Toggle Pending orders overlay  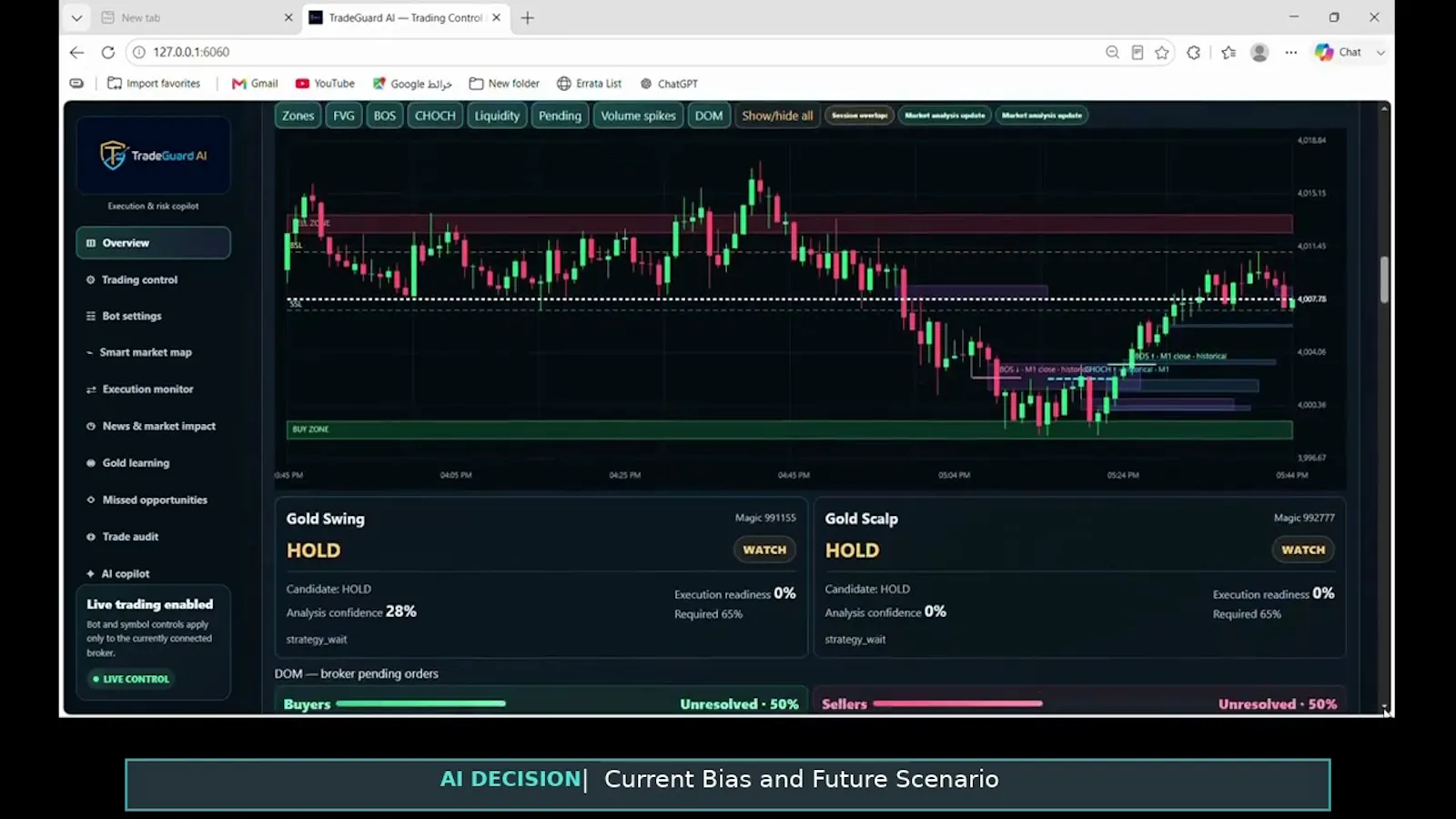click(x=560, y=116)
